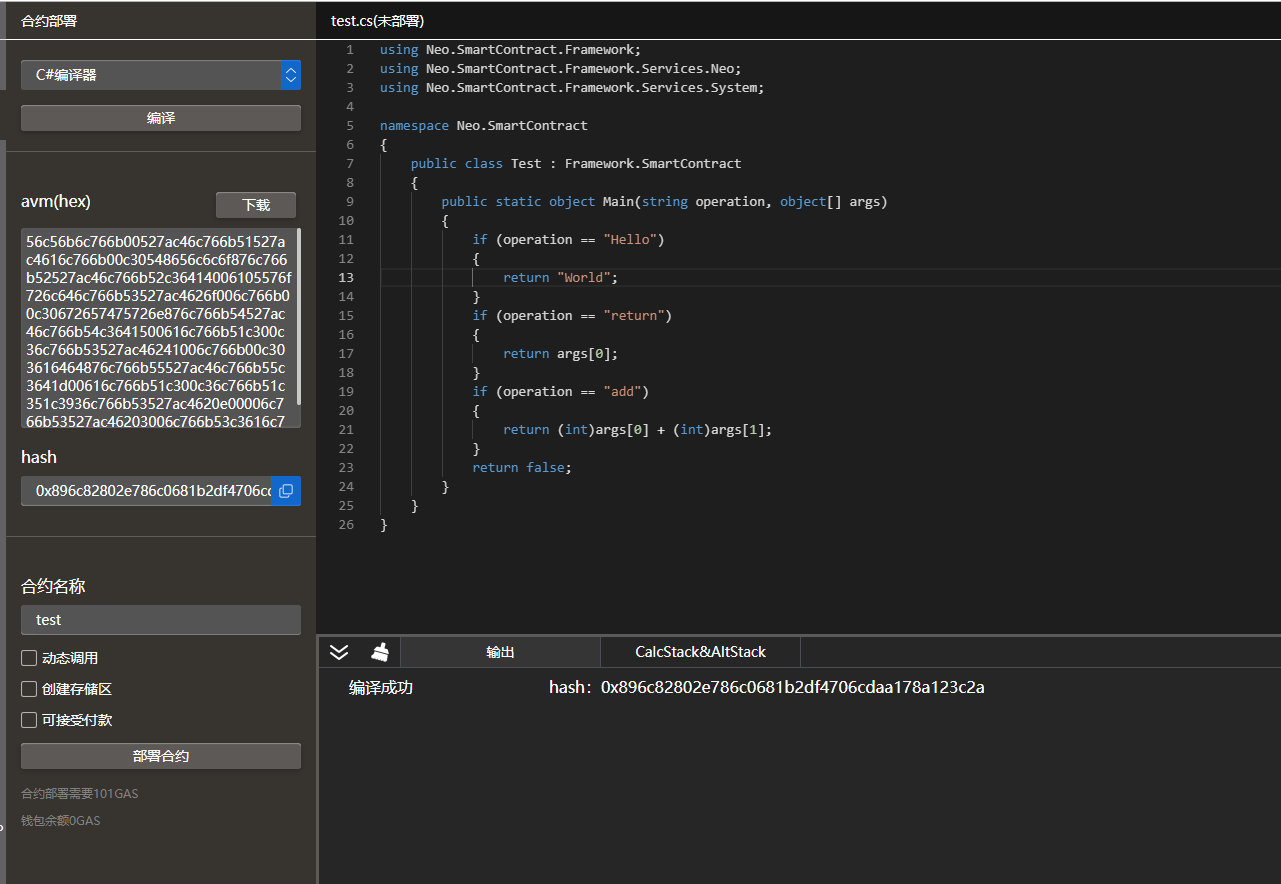Viewport: 1281px width, 884px height.
Task: Click line number 21 in the editor gutter
Action: point(346,430)
